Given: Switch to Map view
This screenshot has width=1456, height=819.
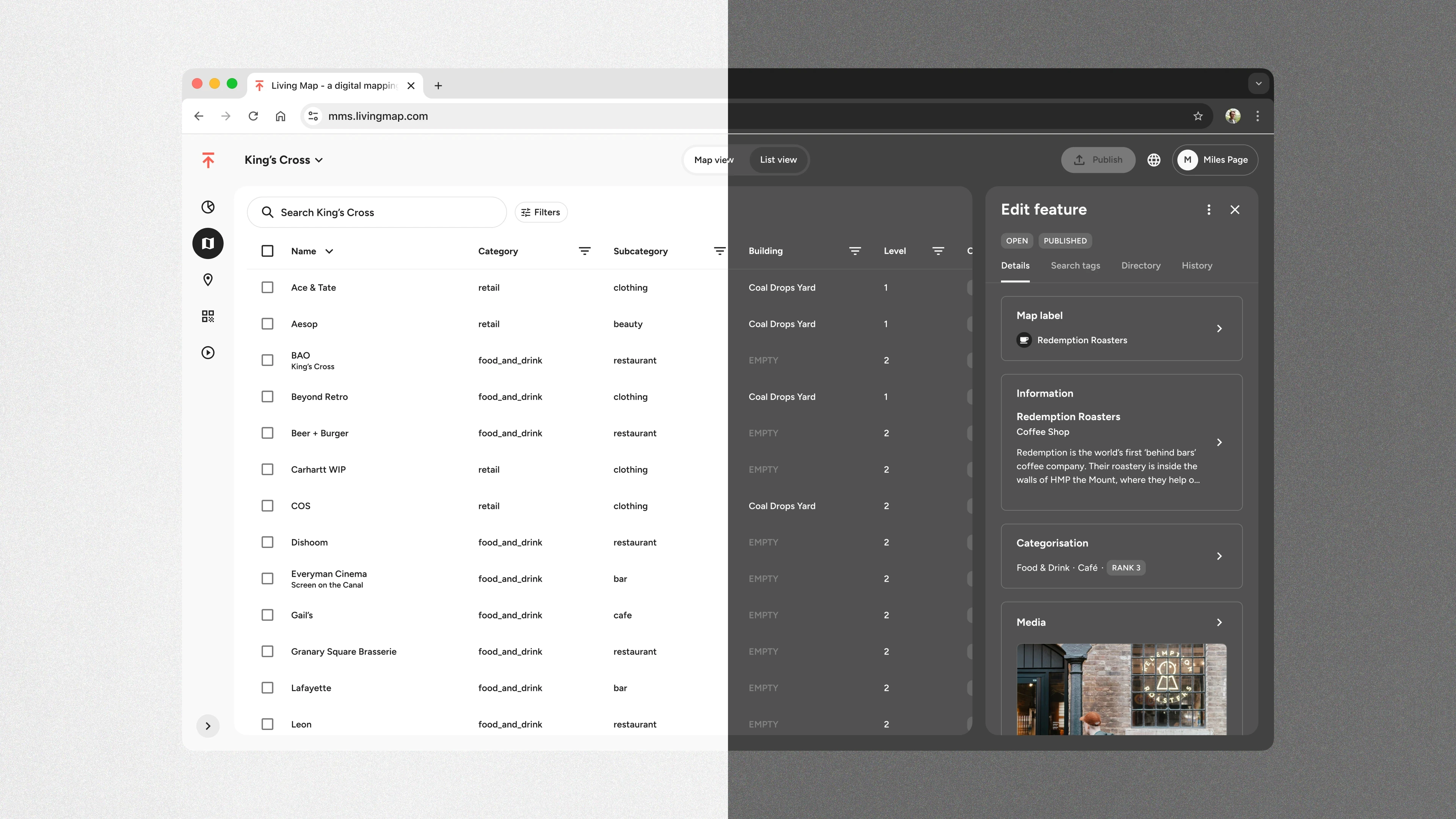Looking at the screenshot, I should pyautogui.click(x=714, y=160).
